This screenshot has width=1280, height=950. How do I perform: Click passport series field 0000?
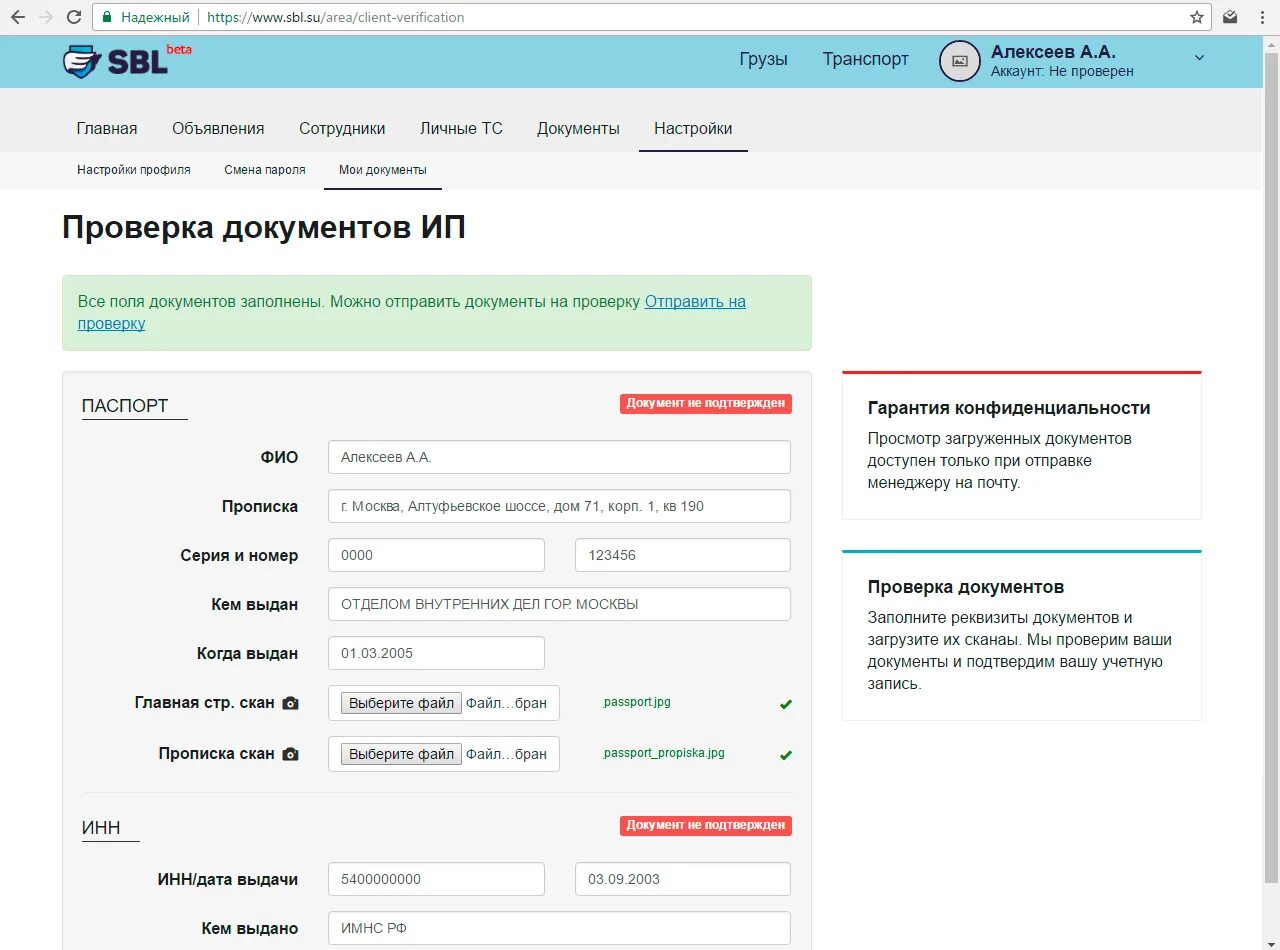pyautogui.click(x=436, y=555)
